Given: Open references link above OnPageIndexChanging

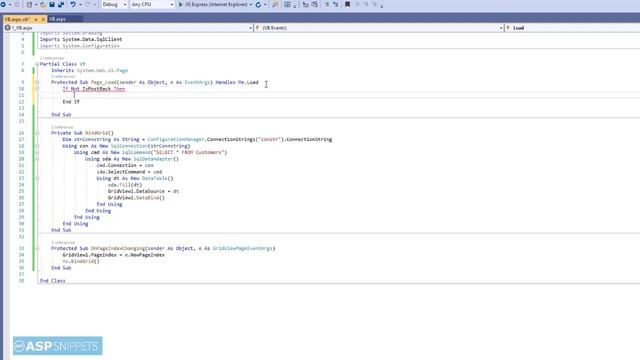Looking at the screenshot, I should click(x=63, y=242).
